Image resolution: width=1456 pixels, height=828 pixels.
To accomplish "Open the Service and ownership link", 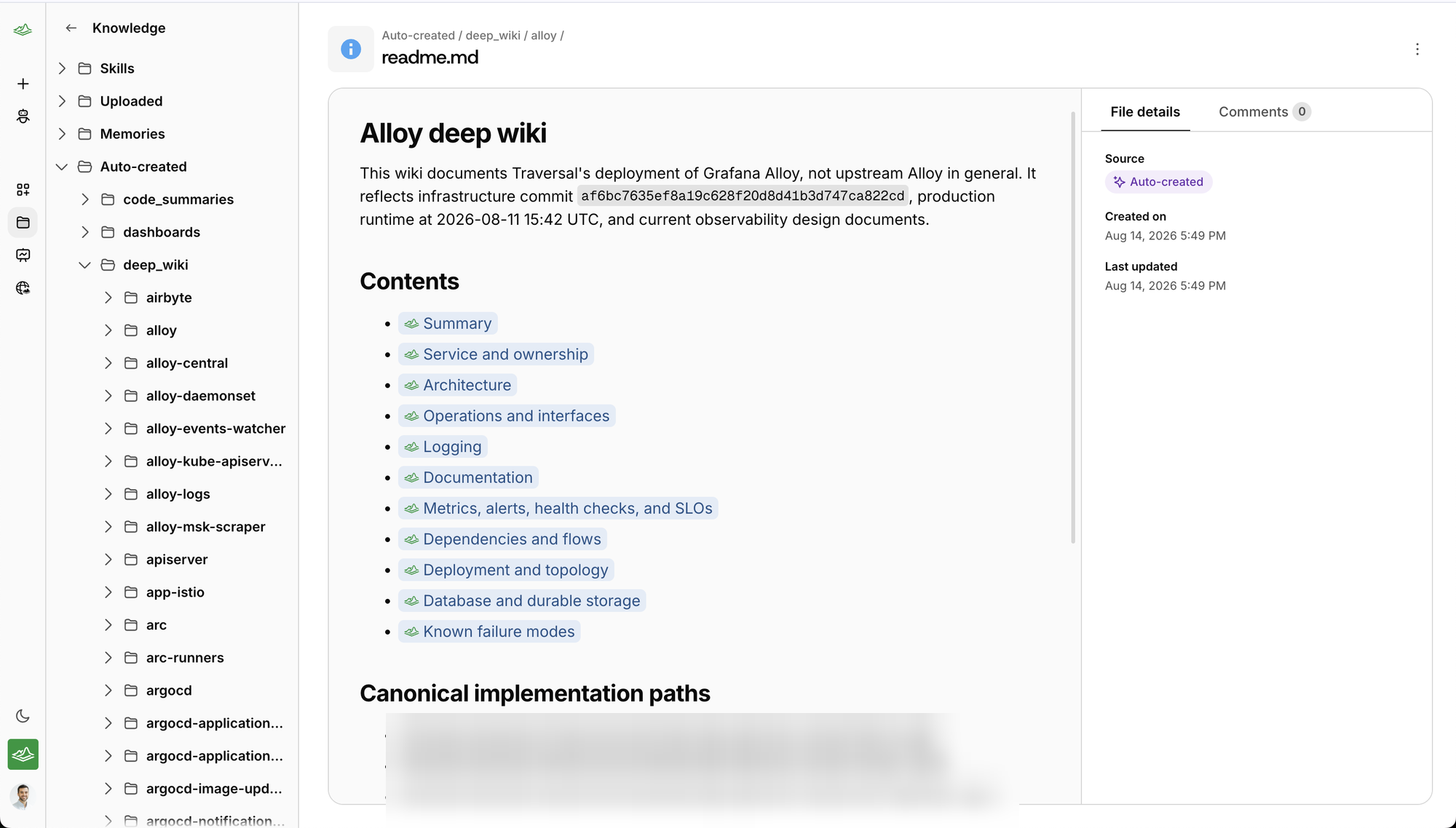I will tap(496, 354).
